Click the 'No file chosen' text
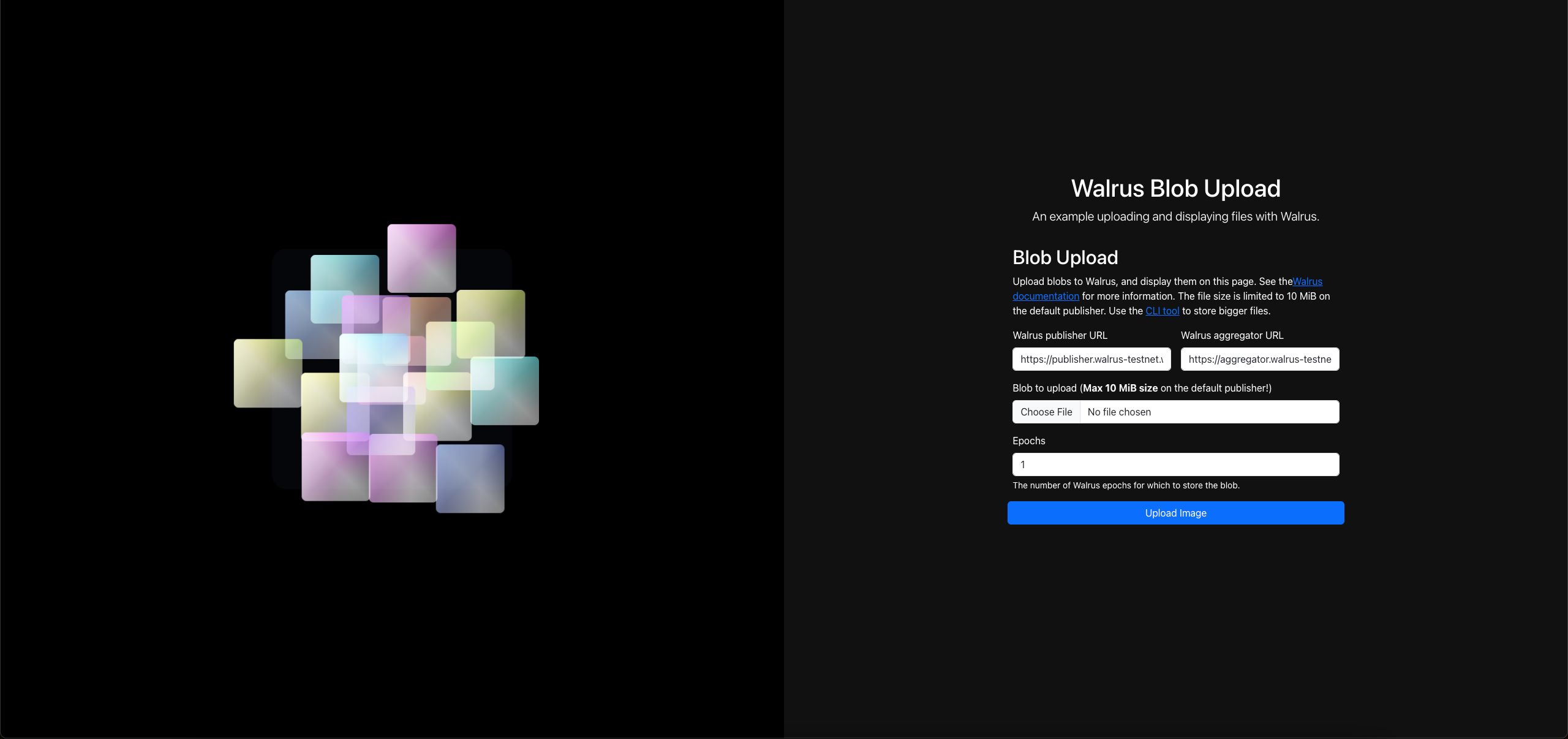Viewport: 1568px width, 739px height. click(1119, 412)
